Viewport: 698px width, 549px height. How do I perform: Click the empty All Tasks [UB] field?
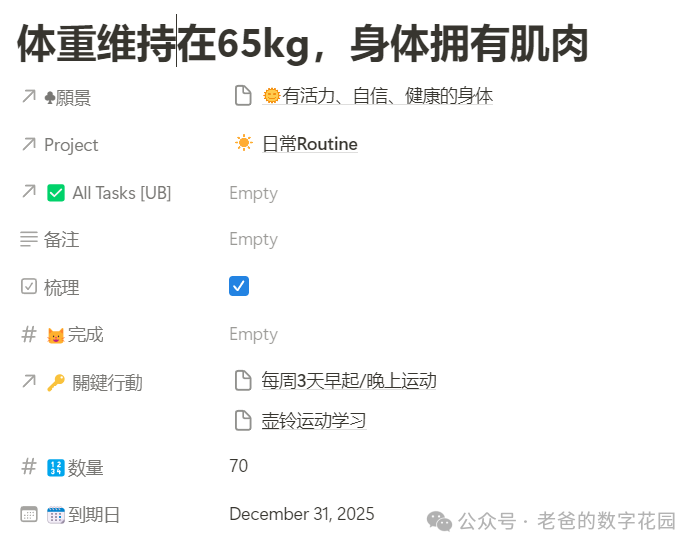253,193
